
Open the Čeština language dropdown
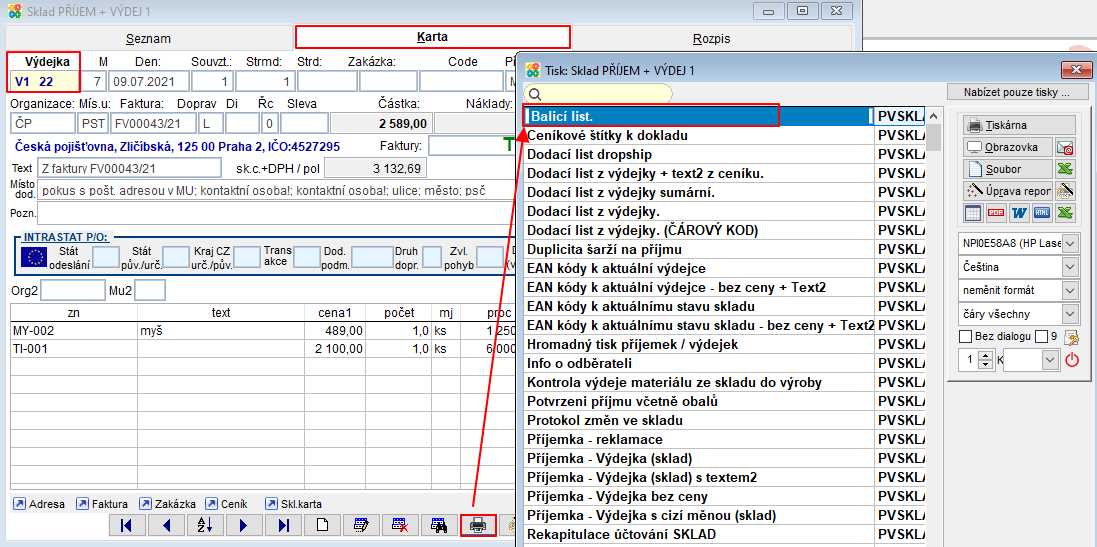(1071, 267)
